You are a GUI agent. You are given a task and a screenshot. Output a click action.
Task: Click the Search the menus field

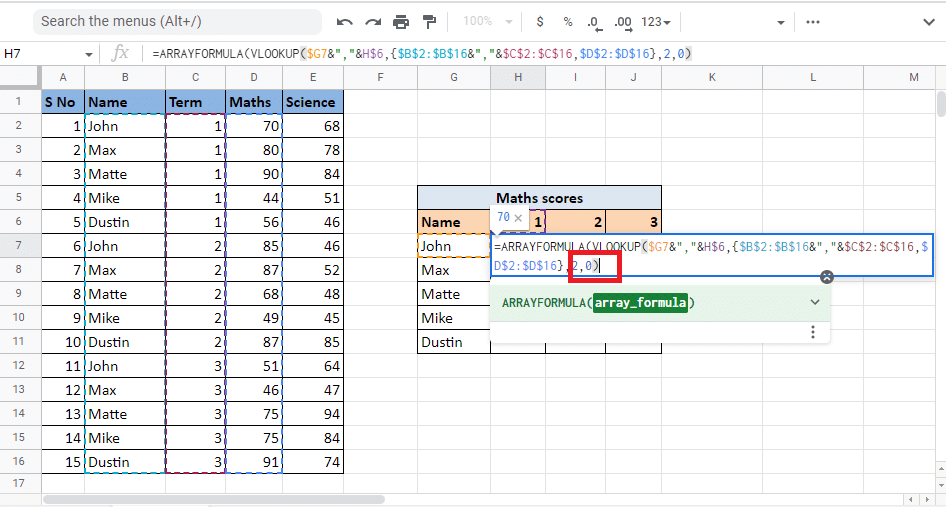coord(177,22)
